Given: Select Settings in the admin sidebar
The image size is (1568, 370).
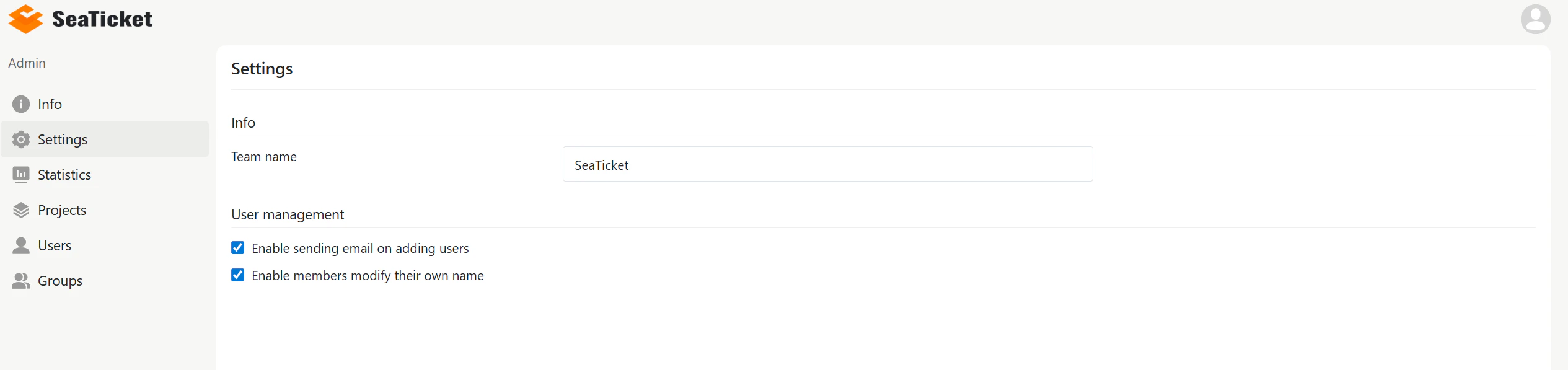Looking at the screenshot, I should click(x=105, y=139).
